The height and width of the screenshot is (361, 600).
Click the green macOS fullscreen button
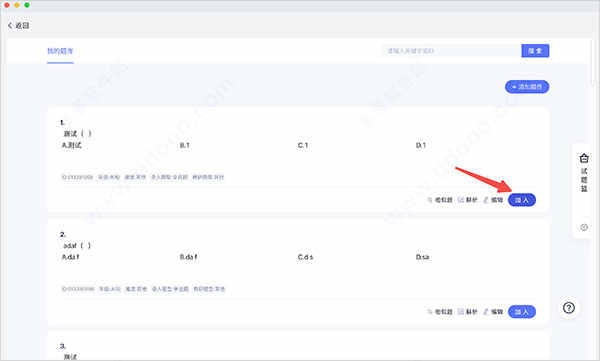pyautogui.click(x=27, y=5)
